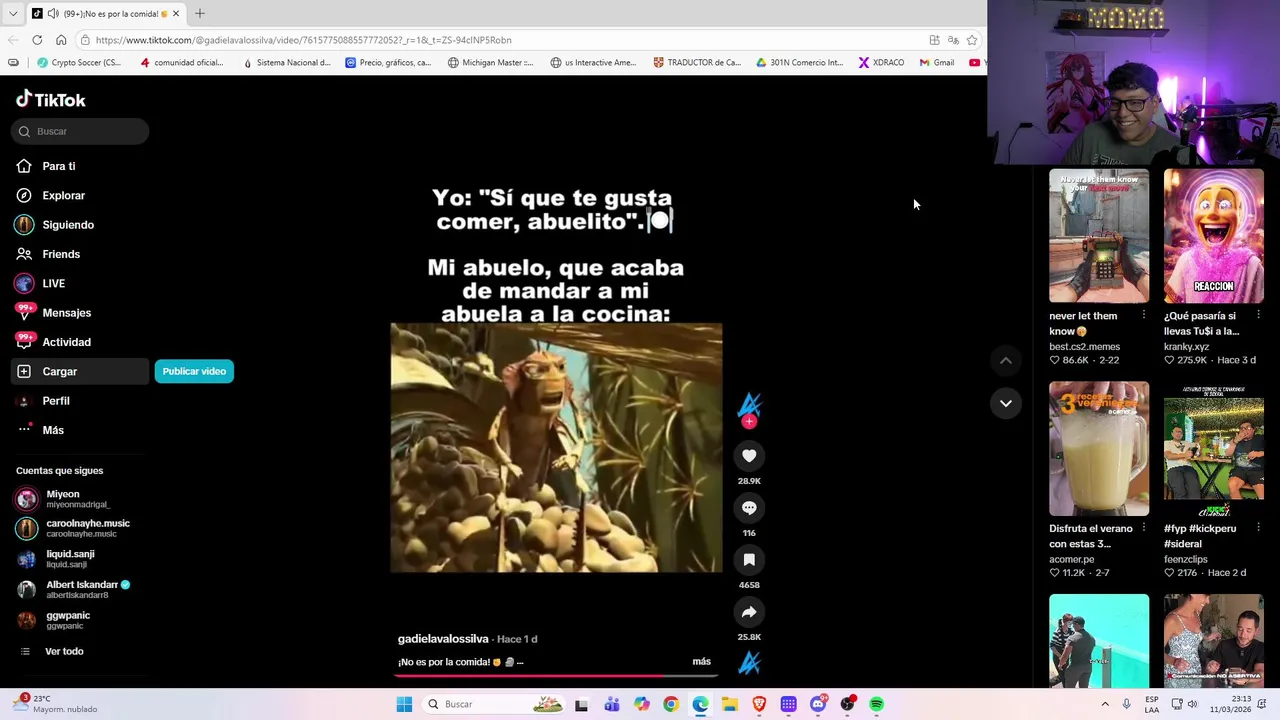Open the Para ti feed
This screenshot has width=1280, height=720.
[x=59, y=166]
